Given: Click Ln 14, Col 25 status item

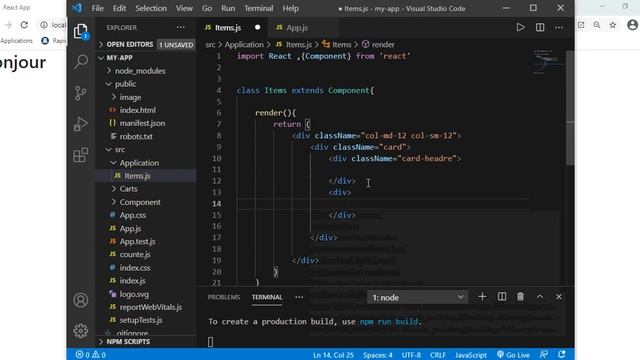Looking at the screenshot, I should pos(333,355).
